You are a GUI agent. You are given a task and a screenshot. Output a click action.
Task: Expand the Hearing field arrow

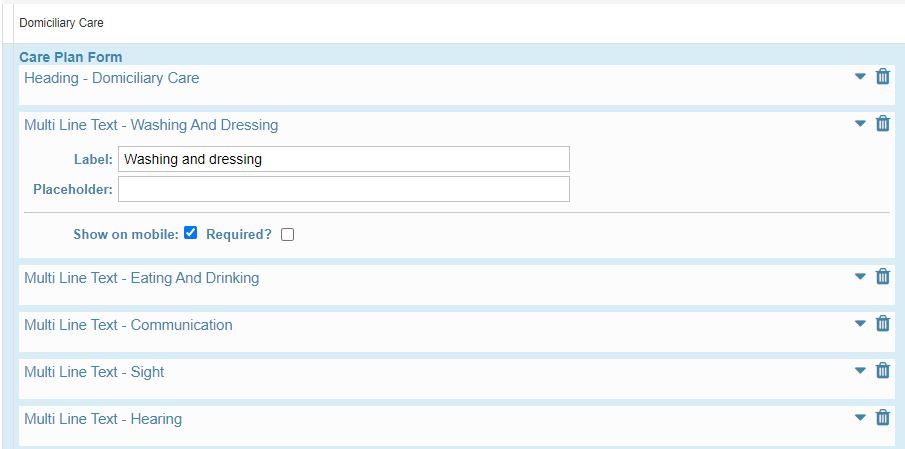tap(860, 417)
